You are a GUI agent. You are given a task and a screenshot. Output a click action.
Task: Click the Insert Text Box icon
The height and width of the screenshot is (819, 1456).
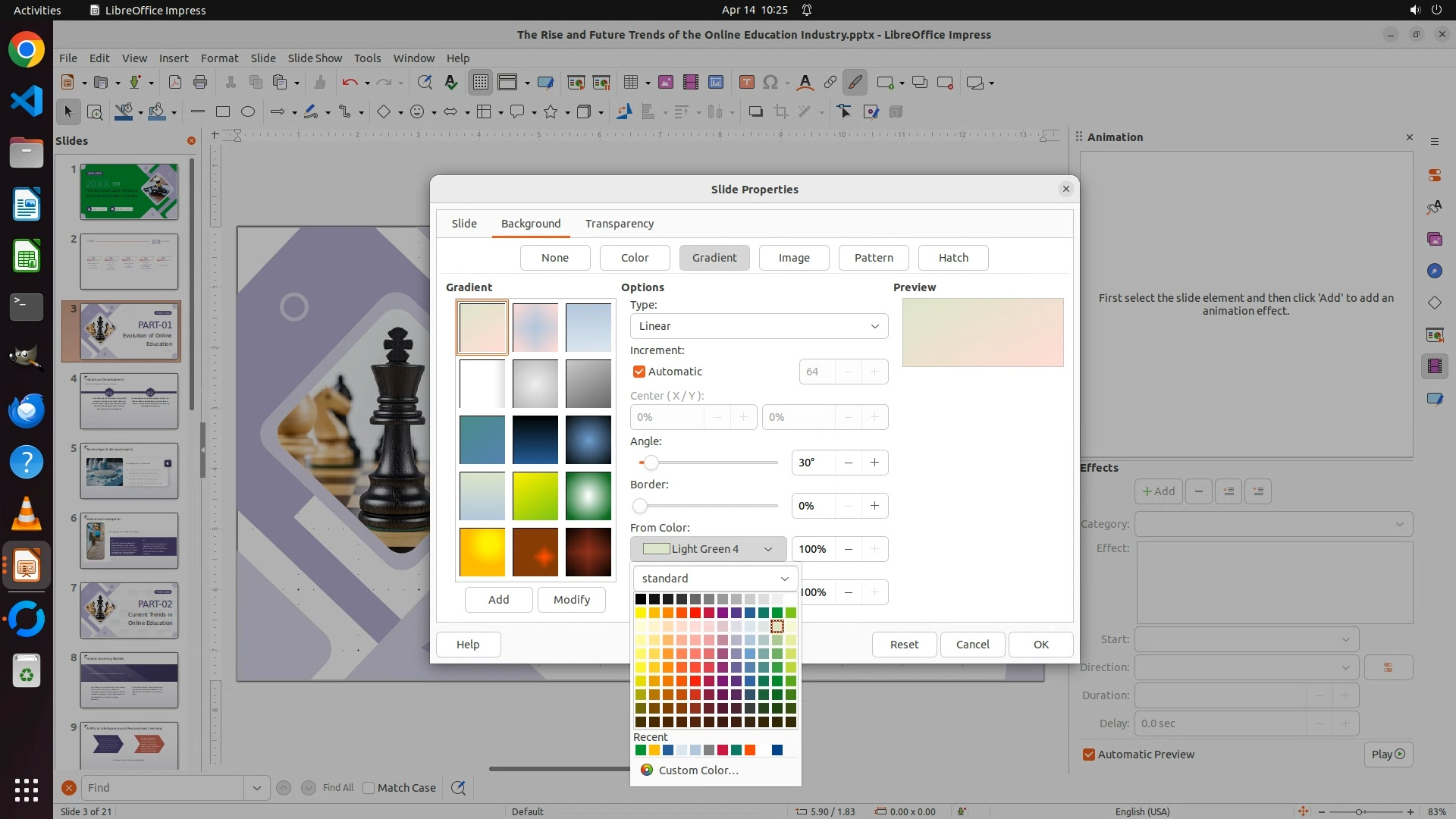pos(746,83)
